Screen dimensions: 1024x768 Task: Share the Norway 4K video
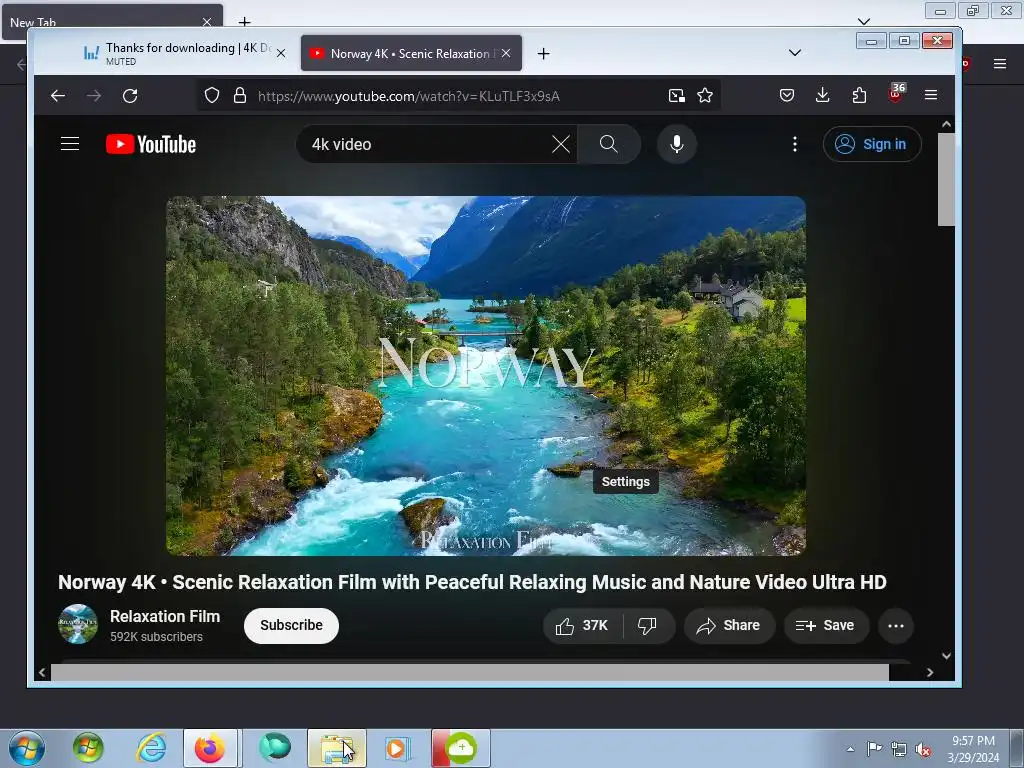[x=729, y=626]
